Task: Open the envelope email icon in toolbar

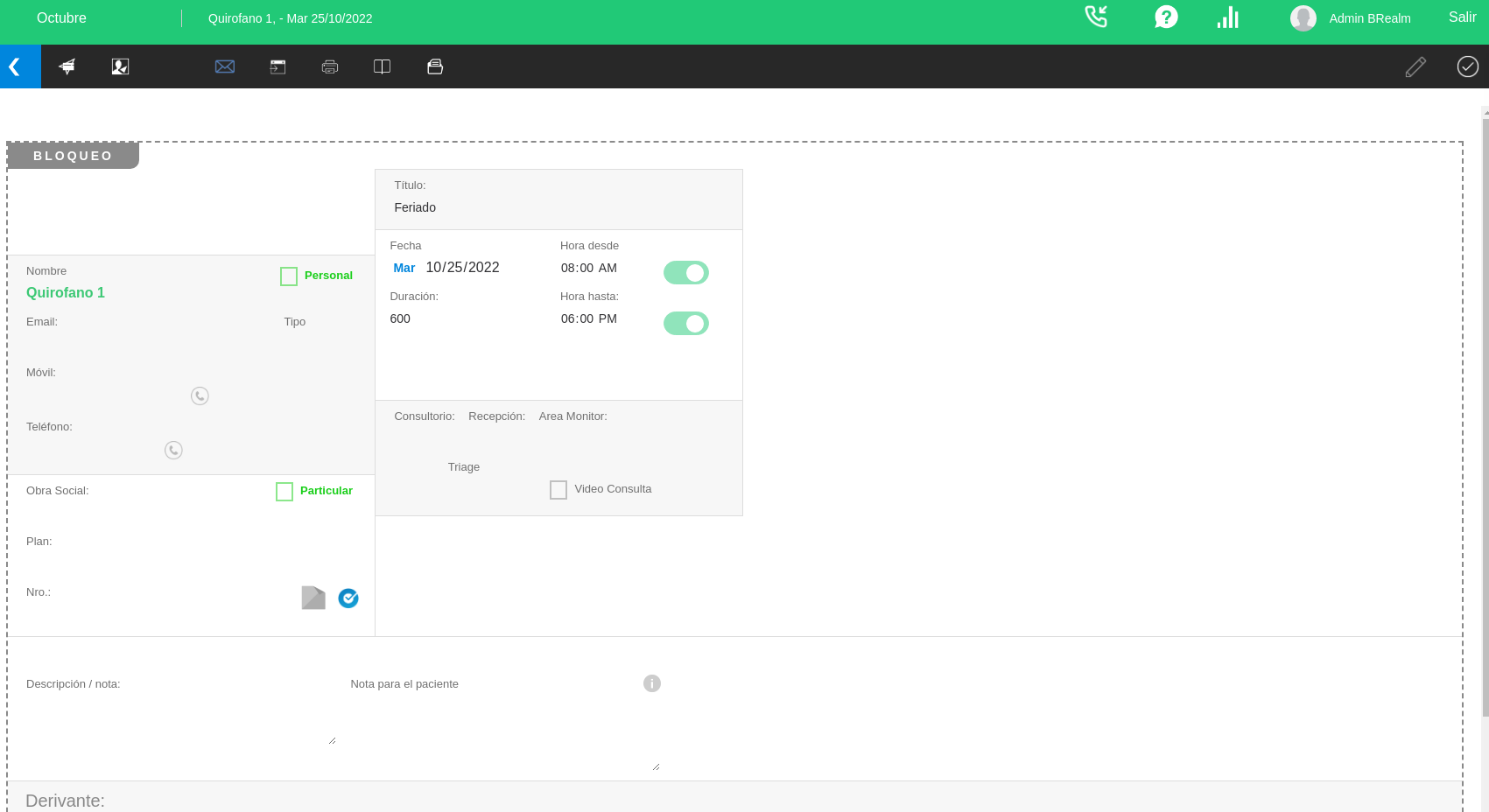Action: (x=225, y=66)
